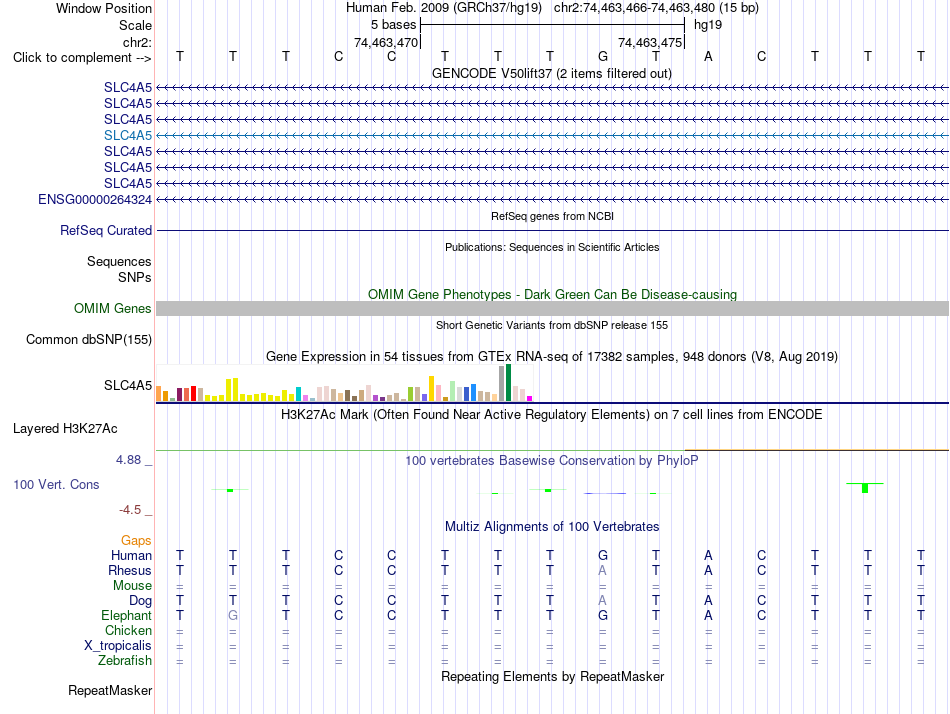Click the SNPs subtrack label
The width and height of the screenshot is (950, 714).
135,277
